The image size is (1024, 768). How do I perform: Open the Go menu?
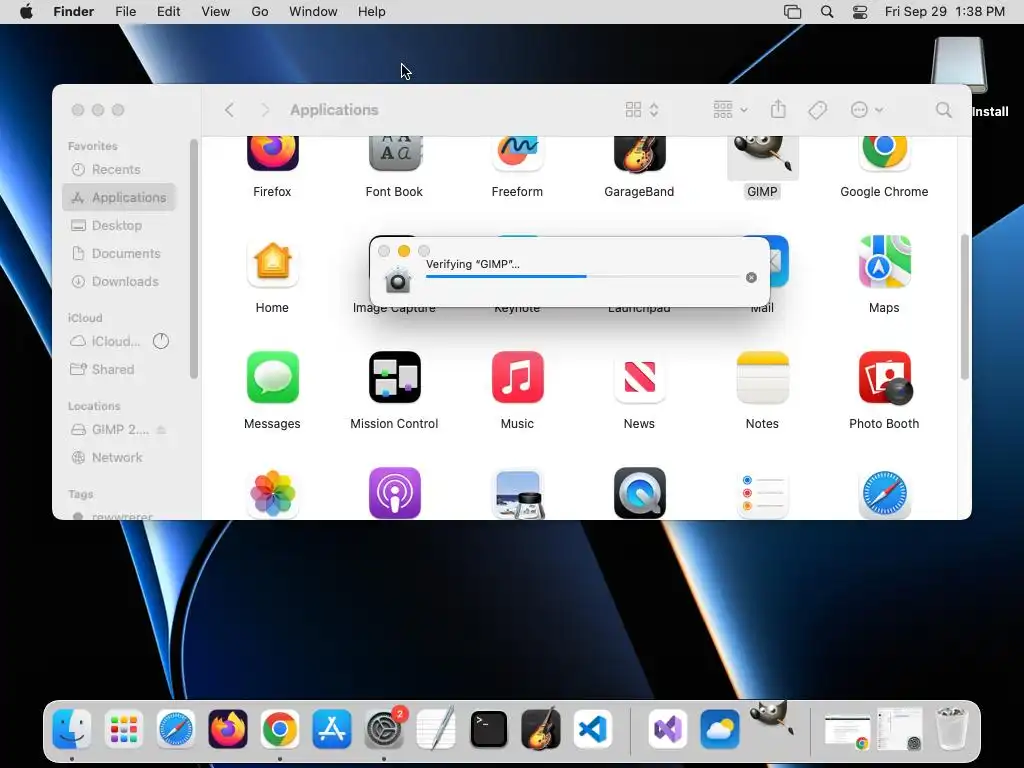tap(260, 12)
